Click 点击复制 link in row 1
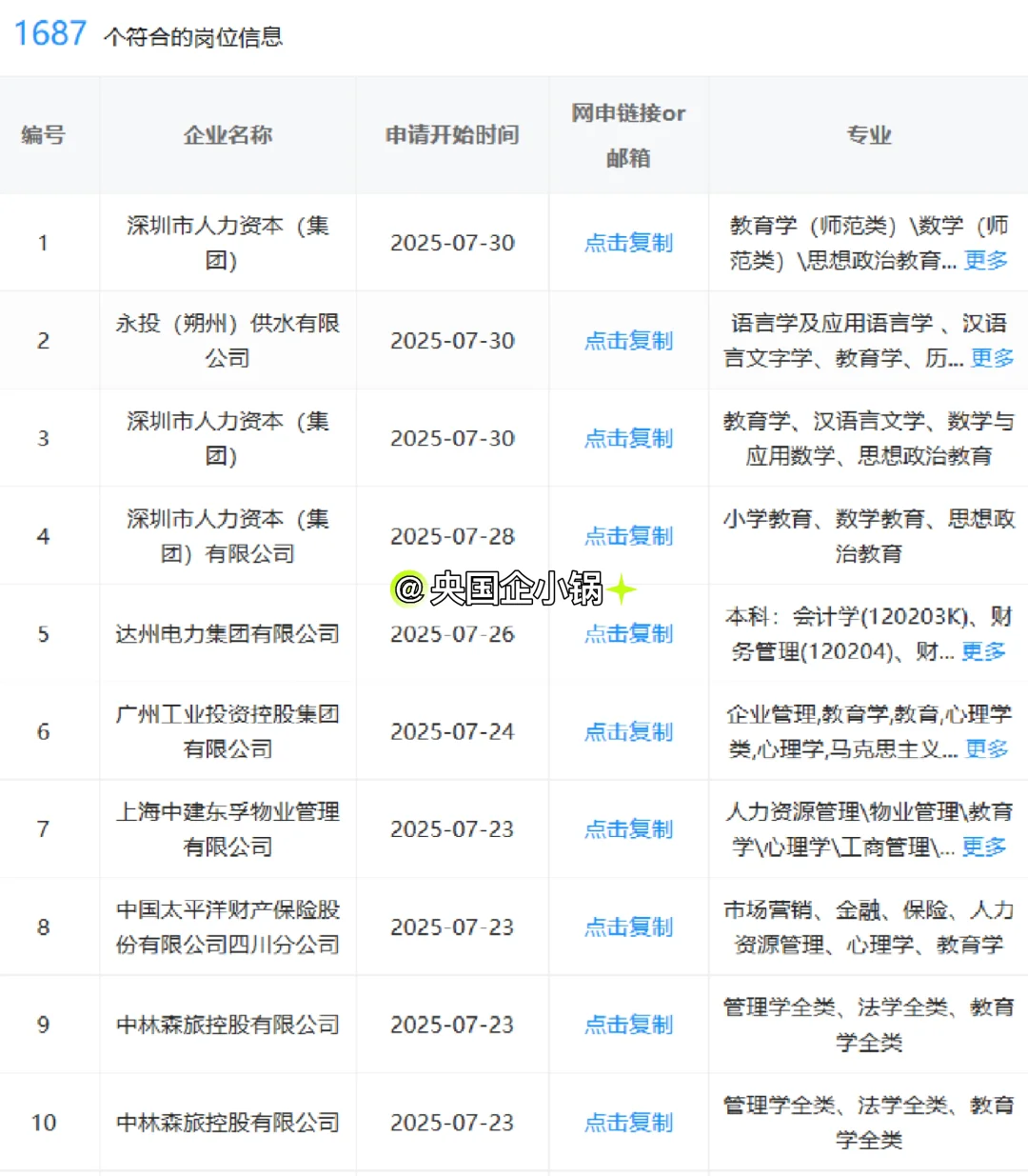 628,243
